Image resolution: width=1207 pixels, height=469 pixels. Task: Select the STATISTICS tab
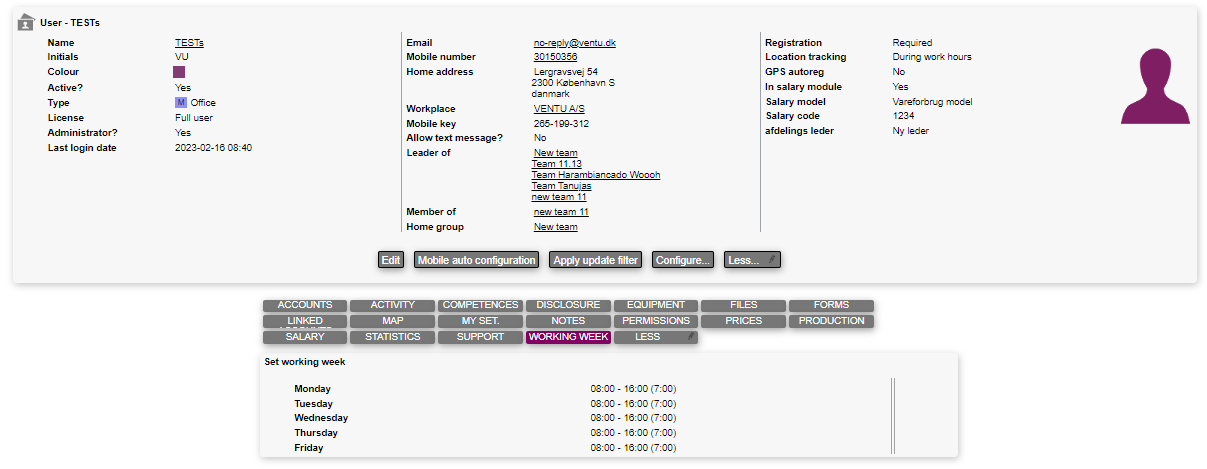click(392, 337)
